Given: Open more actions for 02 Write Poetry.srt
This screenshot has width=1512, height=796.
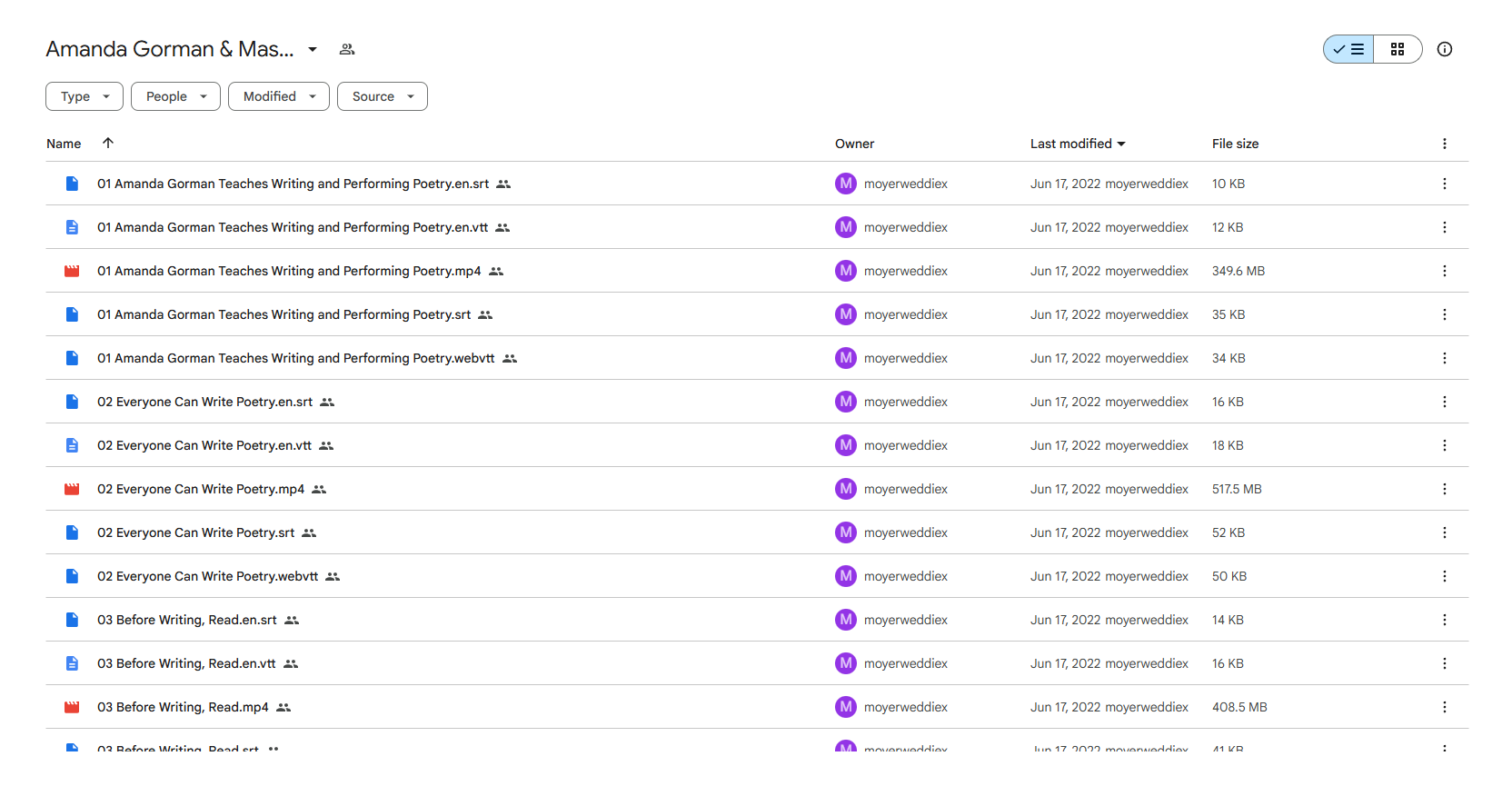Looking at the screenshot, I should 1445,532.
